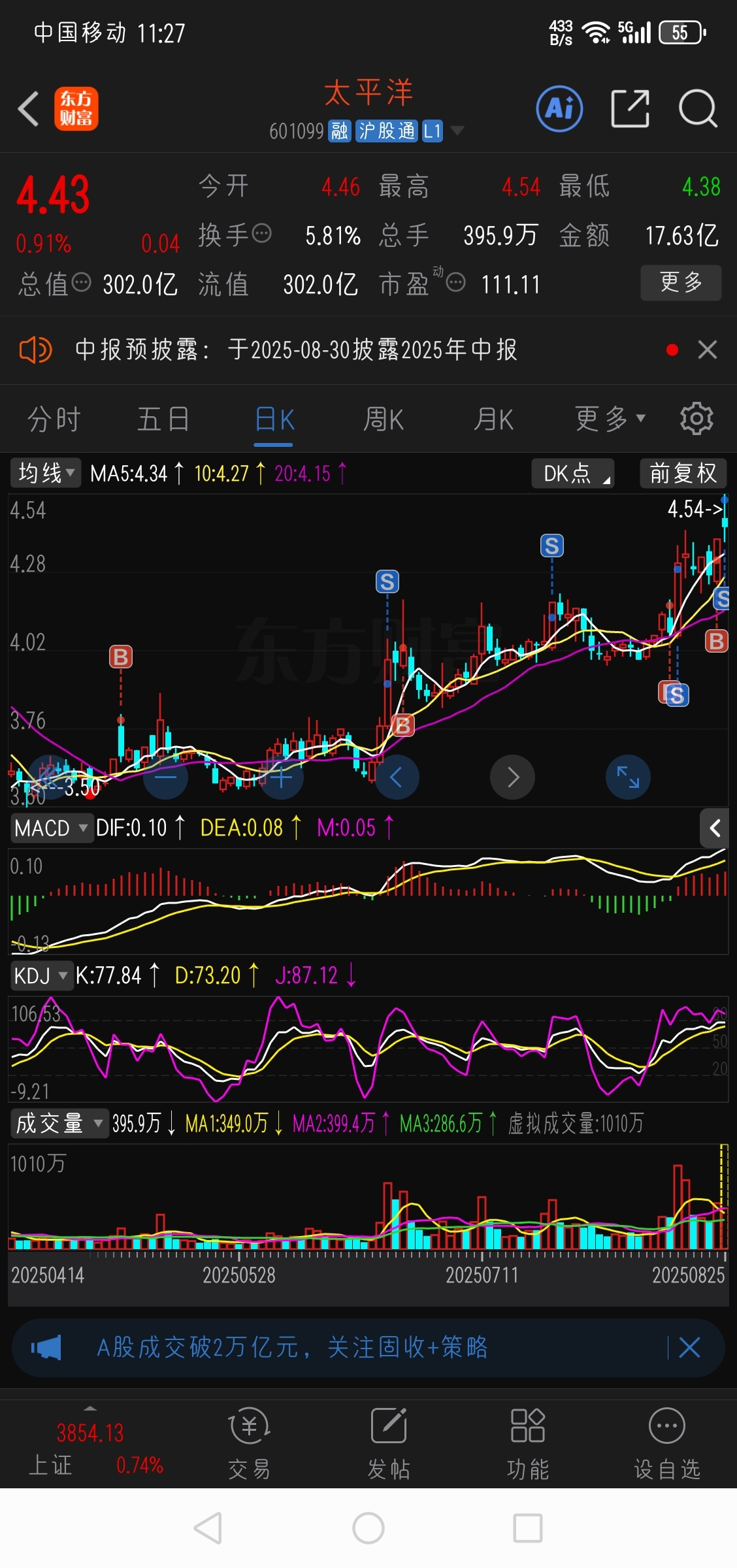Expand the 更多 periods dropdown
The image size is (737, 1568).
[610, 419]
